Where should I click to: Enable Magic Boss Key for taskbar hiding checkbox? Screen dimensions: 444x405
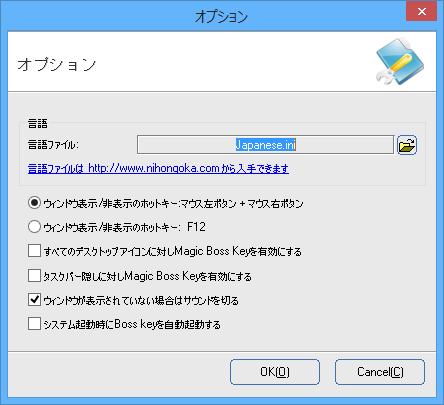tap(34, 276)
